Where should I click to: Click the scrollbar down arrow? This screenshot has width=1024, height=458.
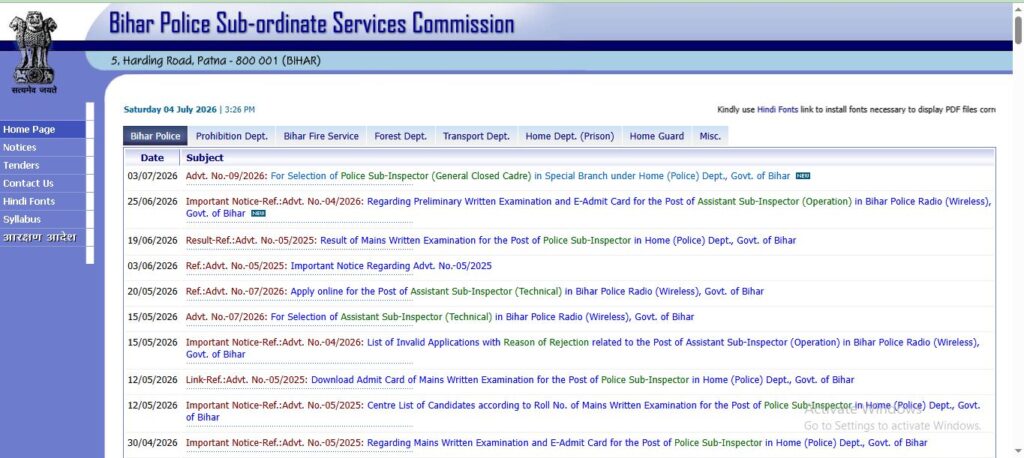(x=1018, y=451)
